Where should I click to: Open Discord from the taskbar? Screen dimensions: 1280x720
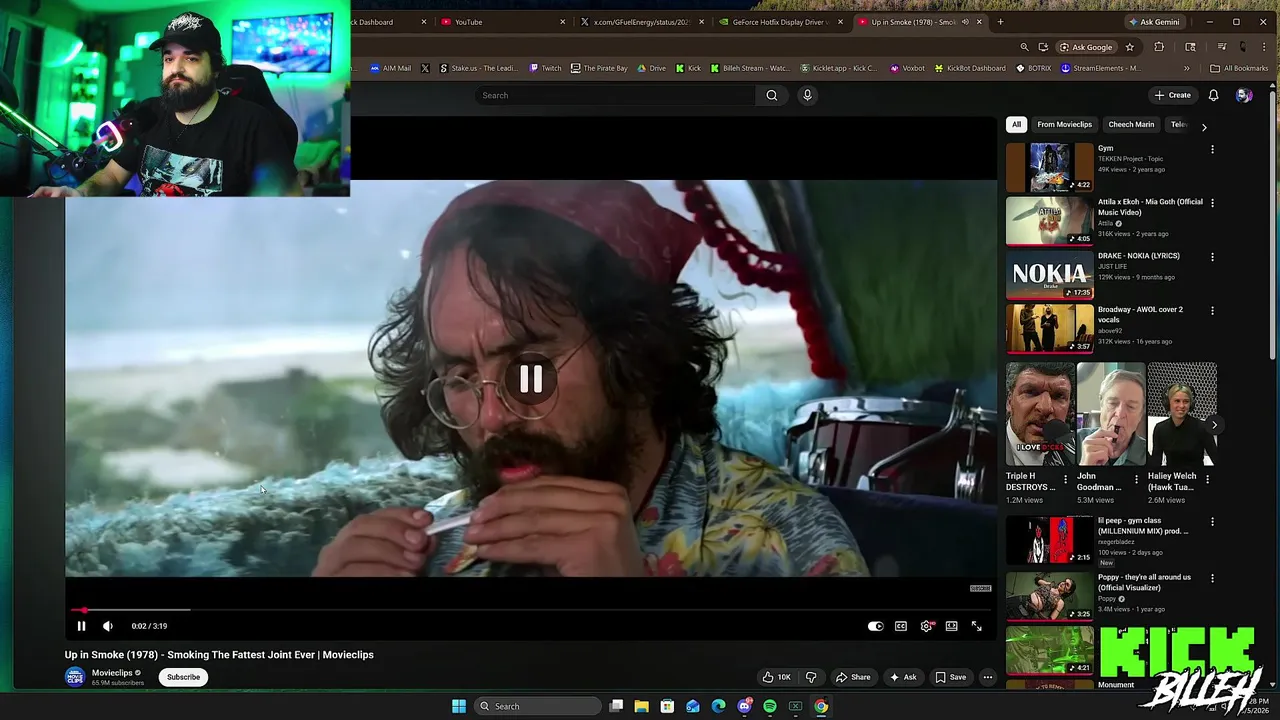pos(744,706)
